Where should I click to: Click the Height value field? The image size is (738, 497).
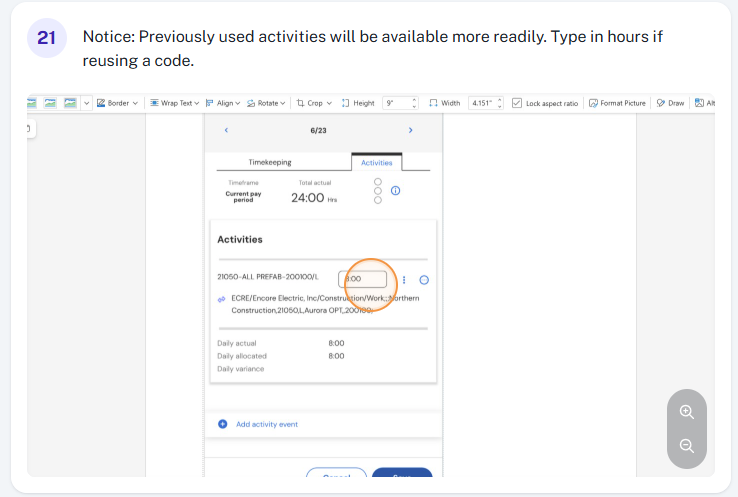pos(397,103)
